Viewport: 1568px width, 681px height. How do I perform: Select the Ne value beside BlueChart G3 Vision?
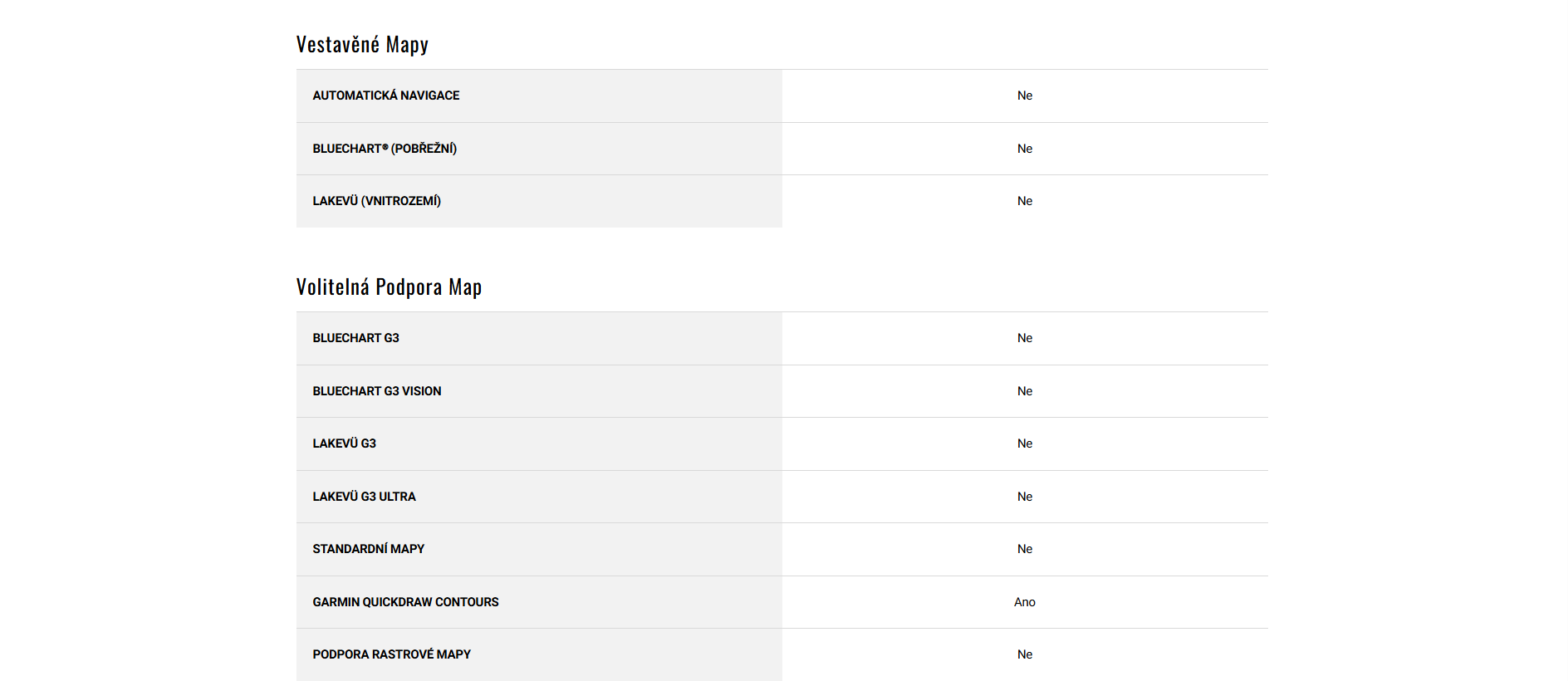pyautogui.click(x=1025, y=391)
